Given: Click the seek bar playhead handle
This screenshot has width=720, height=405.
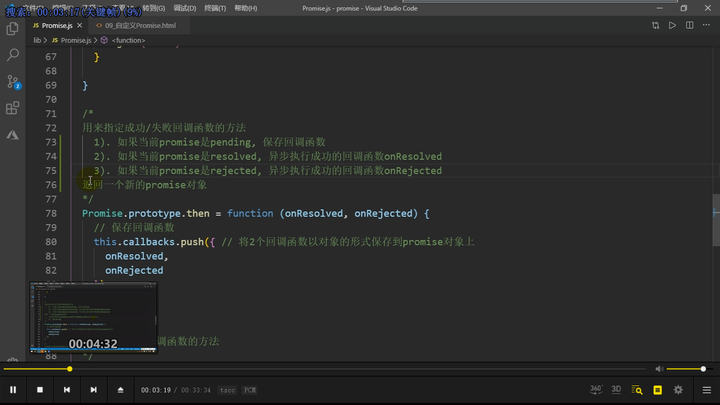Looking at the screenshot, I should 70,369.
